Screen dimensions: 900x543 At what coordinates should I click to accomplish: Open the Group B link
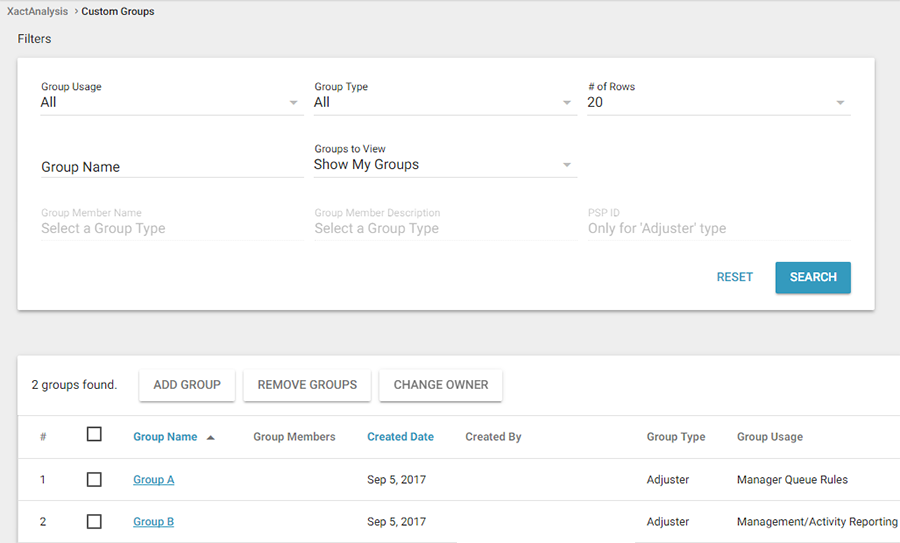[154, 522]
